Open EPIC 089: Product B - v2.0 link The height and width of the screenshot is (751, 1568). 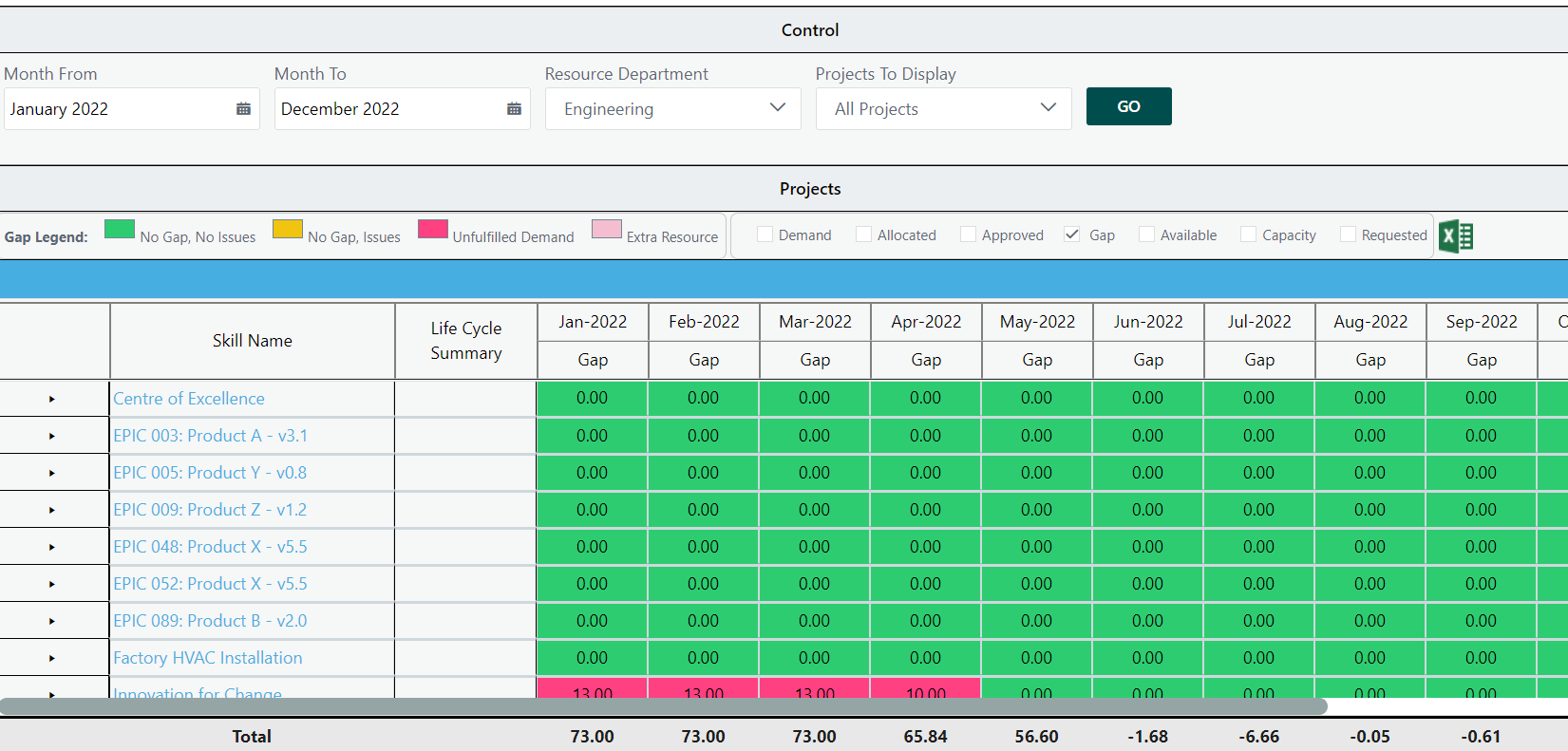(210, 621)
